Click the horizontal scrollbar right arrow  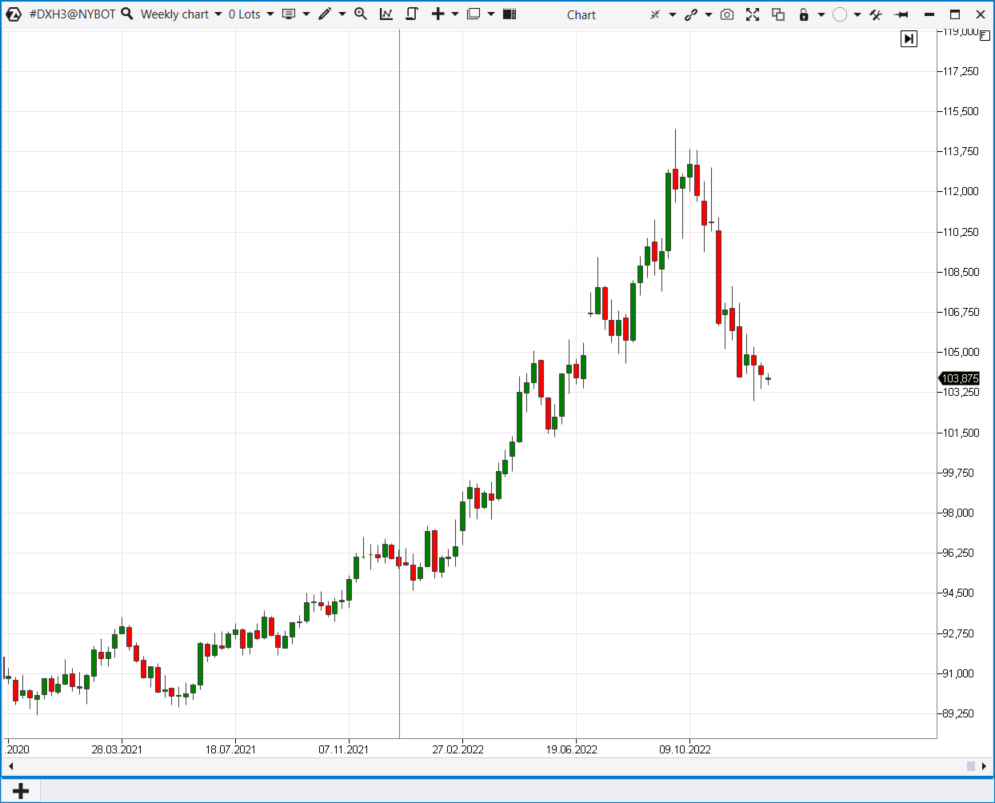click(984, 766)
